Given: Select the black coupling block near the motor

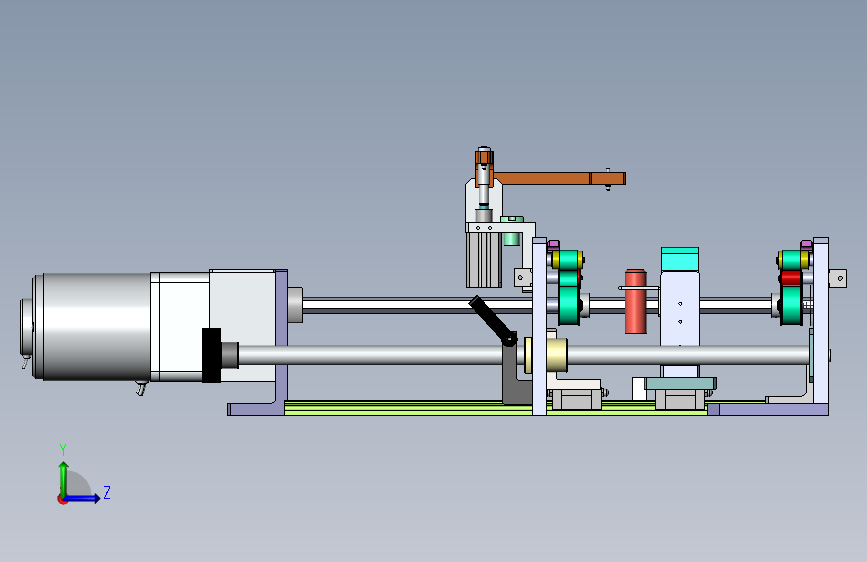Looking at the screenshot, I should click(211, 355).
